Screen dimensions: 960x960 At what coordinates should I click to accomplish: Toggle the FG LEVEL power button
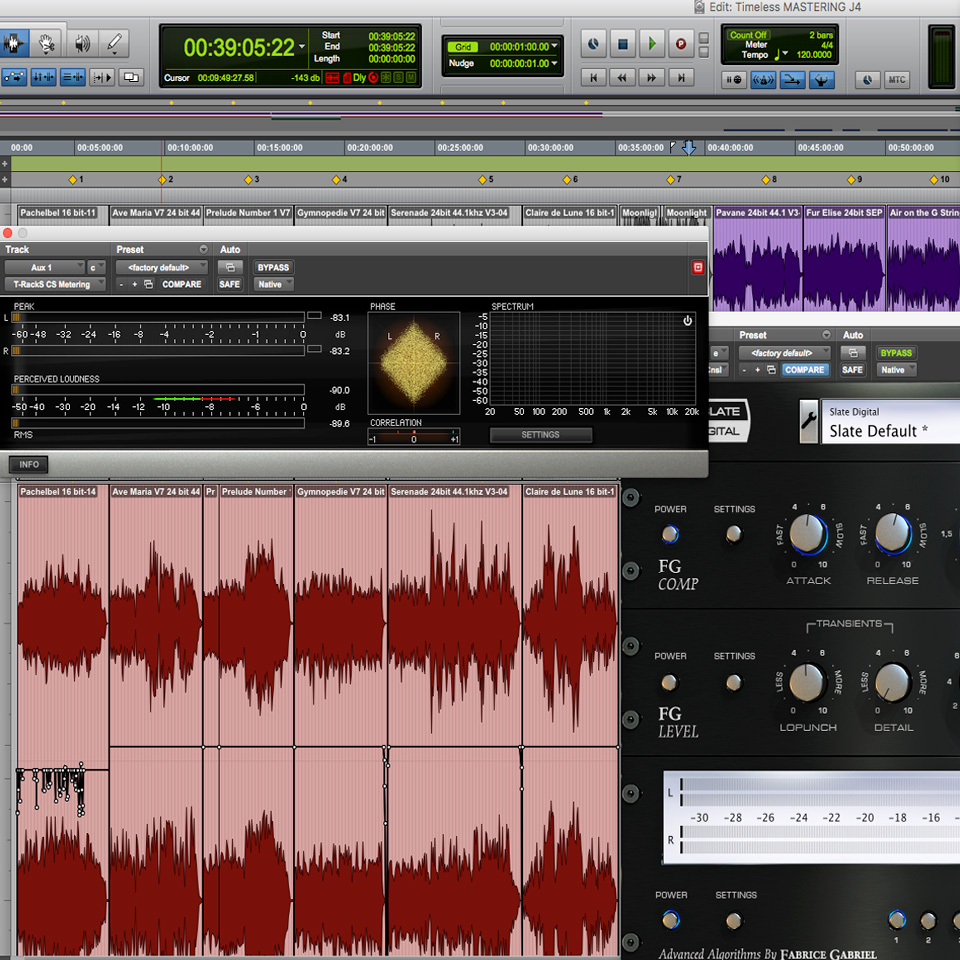point(670,682)
